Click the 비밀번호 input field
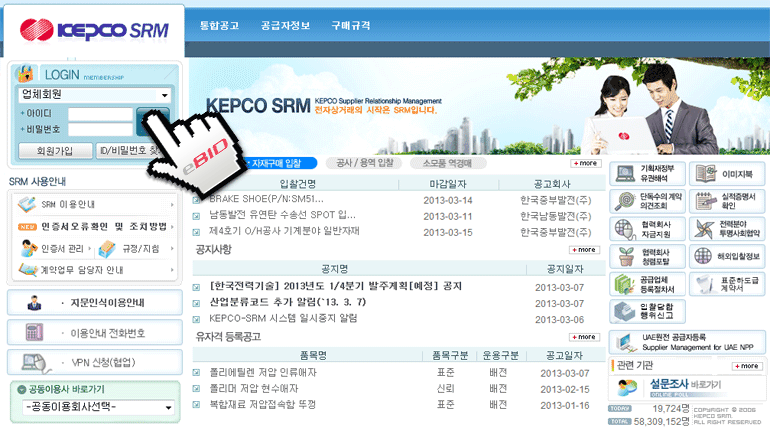 tap(101, 130)
